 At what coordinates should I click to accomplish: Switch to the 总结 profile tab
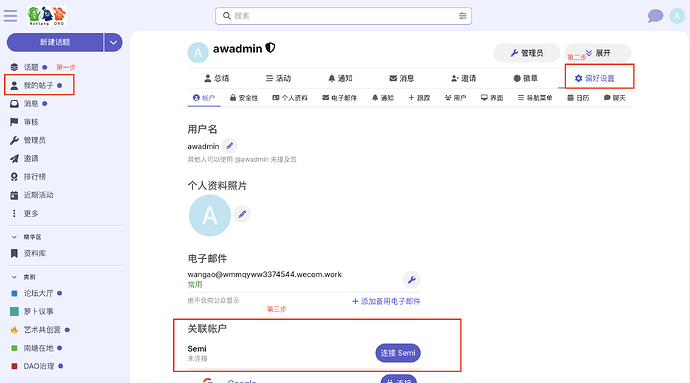(217, 78)
